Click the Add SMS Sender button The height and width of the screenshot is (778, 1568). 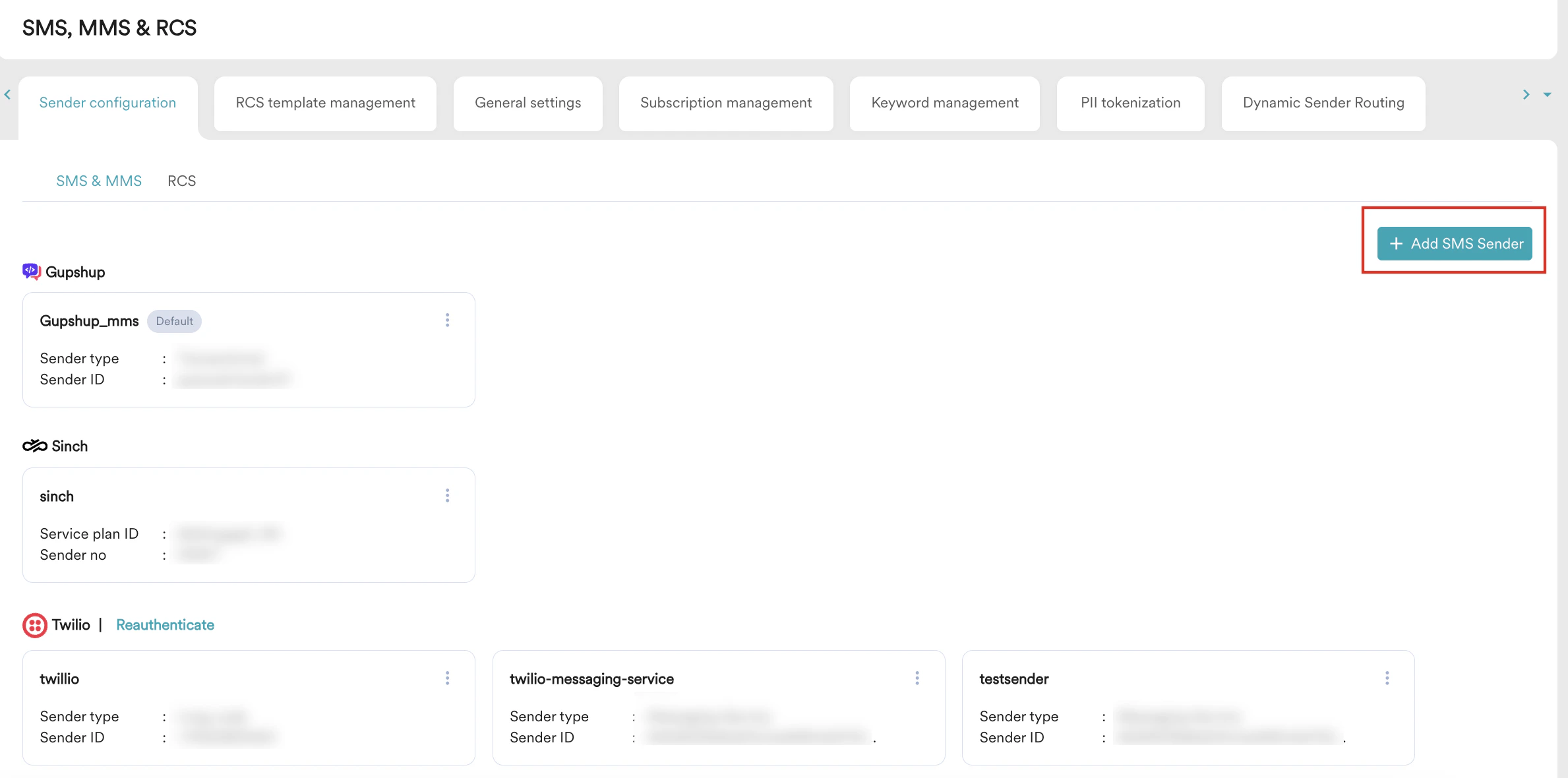click(x=1454, y=243)
